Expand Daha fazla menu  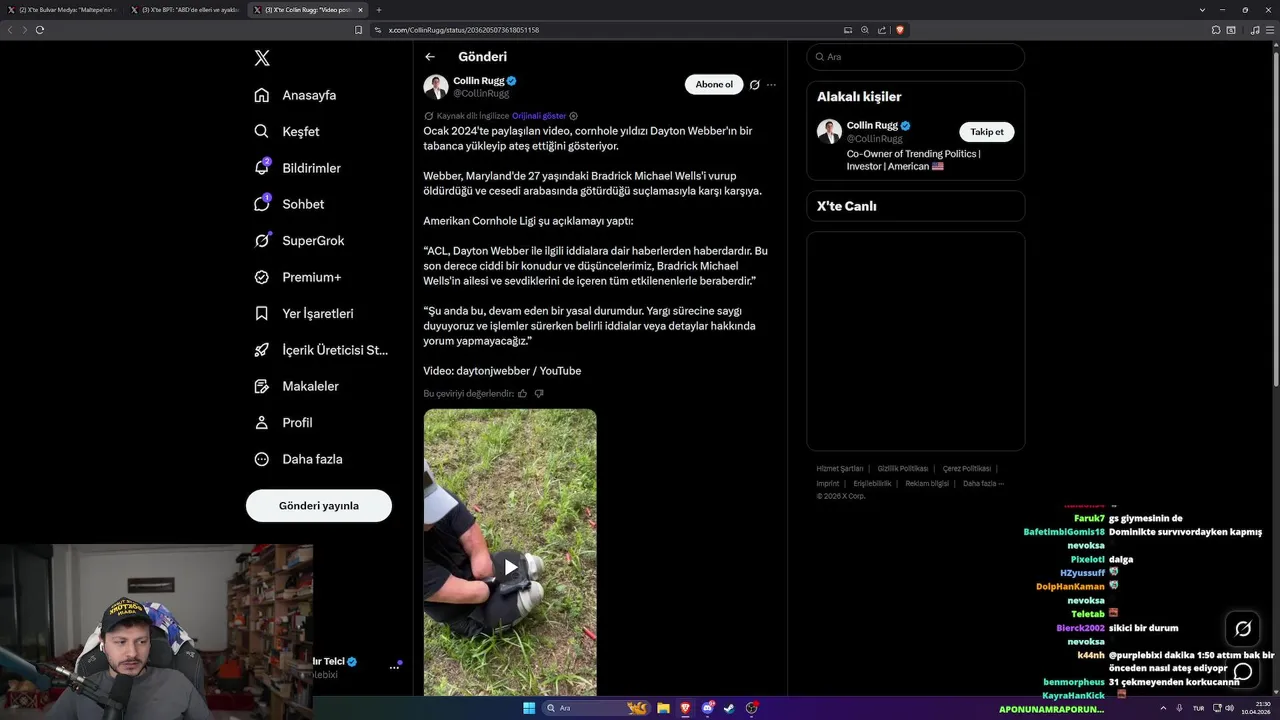click(298, 459)
